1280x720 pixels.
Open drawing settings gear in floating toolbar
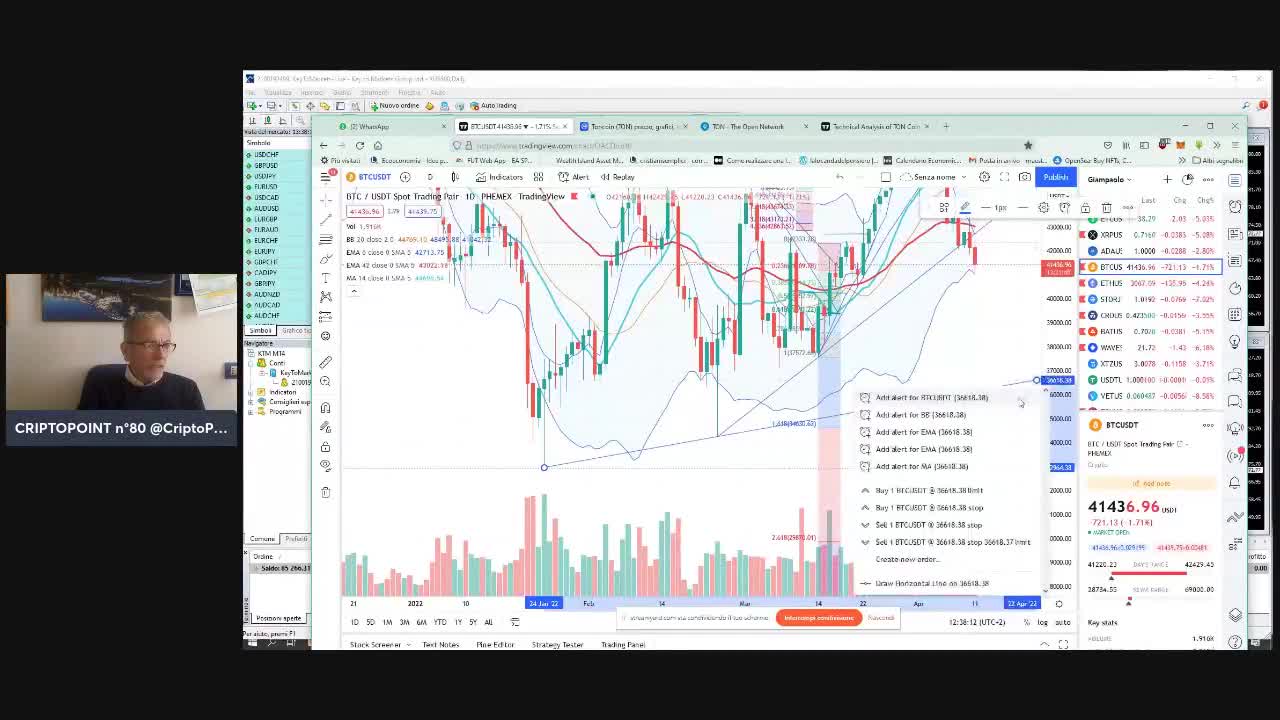coord(1043,207)
